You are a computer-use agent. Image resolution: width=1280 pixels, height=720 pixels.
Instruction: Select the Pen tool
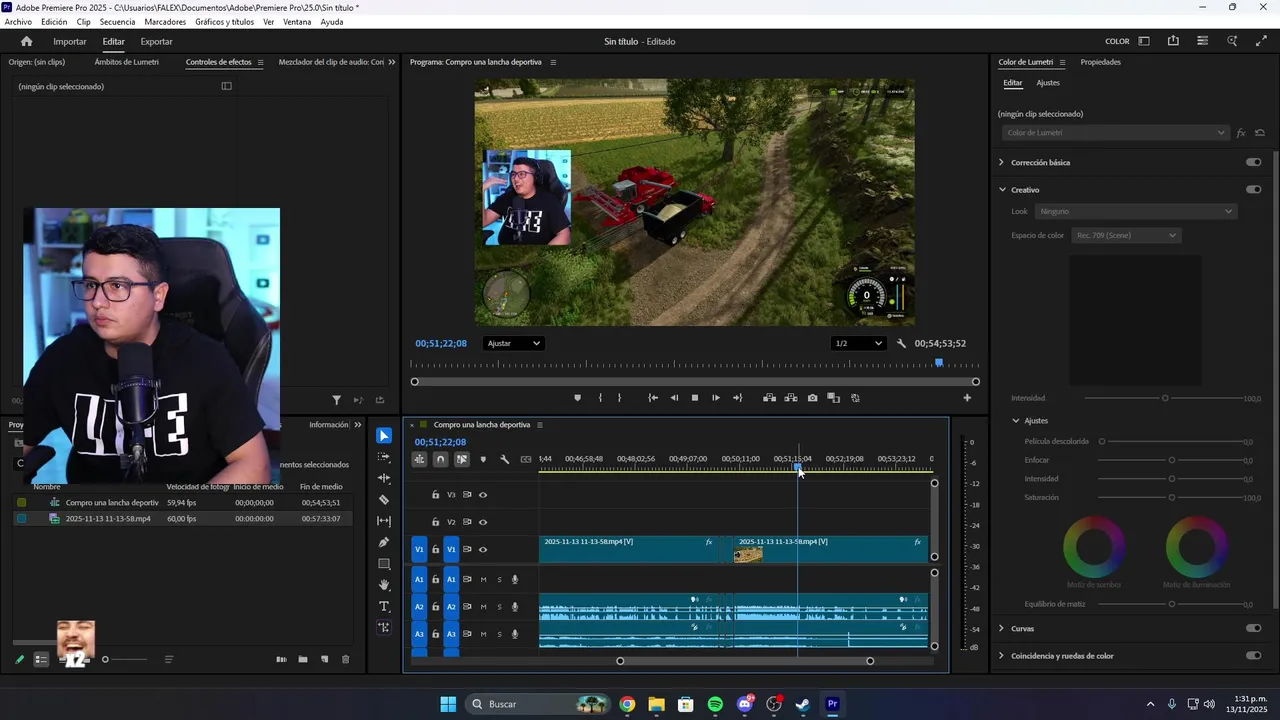tap(384, 542)
